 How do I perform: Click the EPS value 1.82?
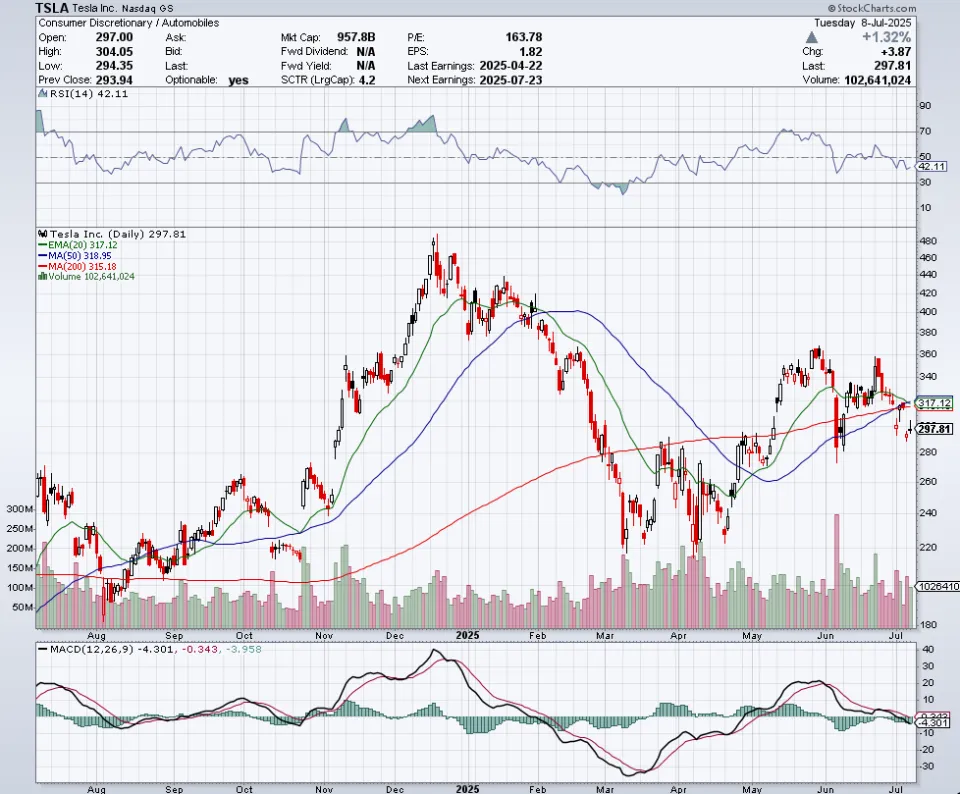[530, 51]
